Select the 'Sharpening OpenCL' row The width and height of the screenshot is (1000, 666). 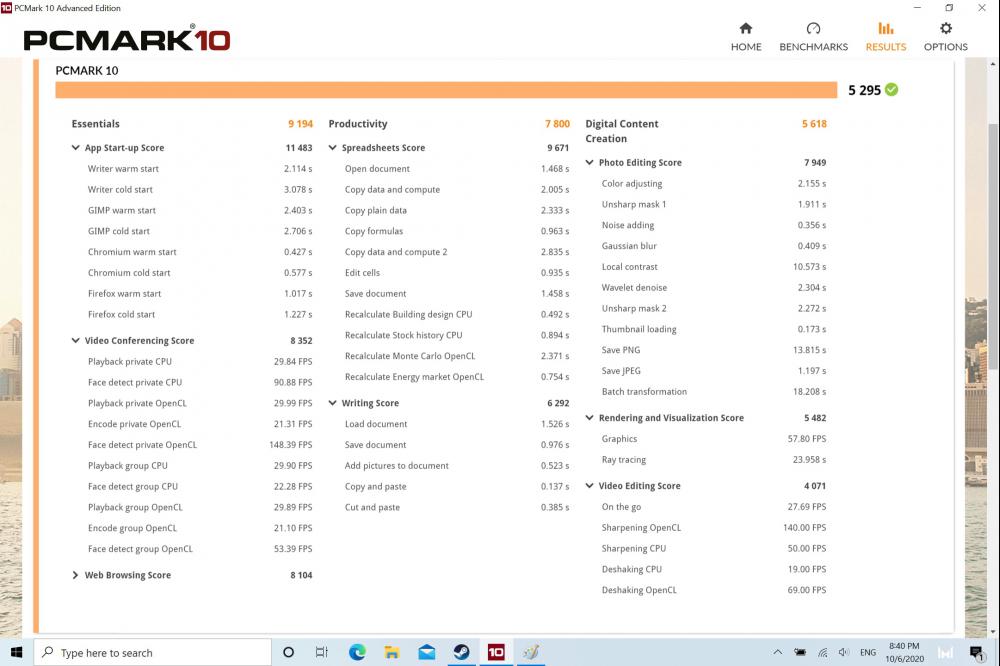pyautogui.click(x=714, y=528)
